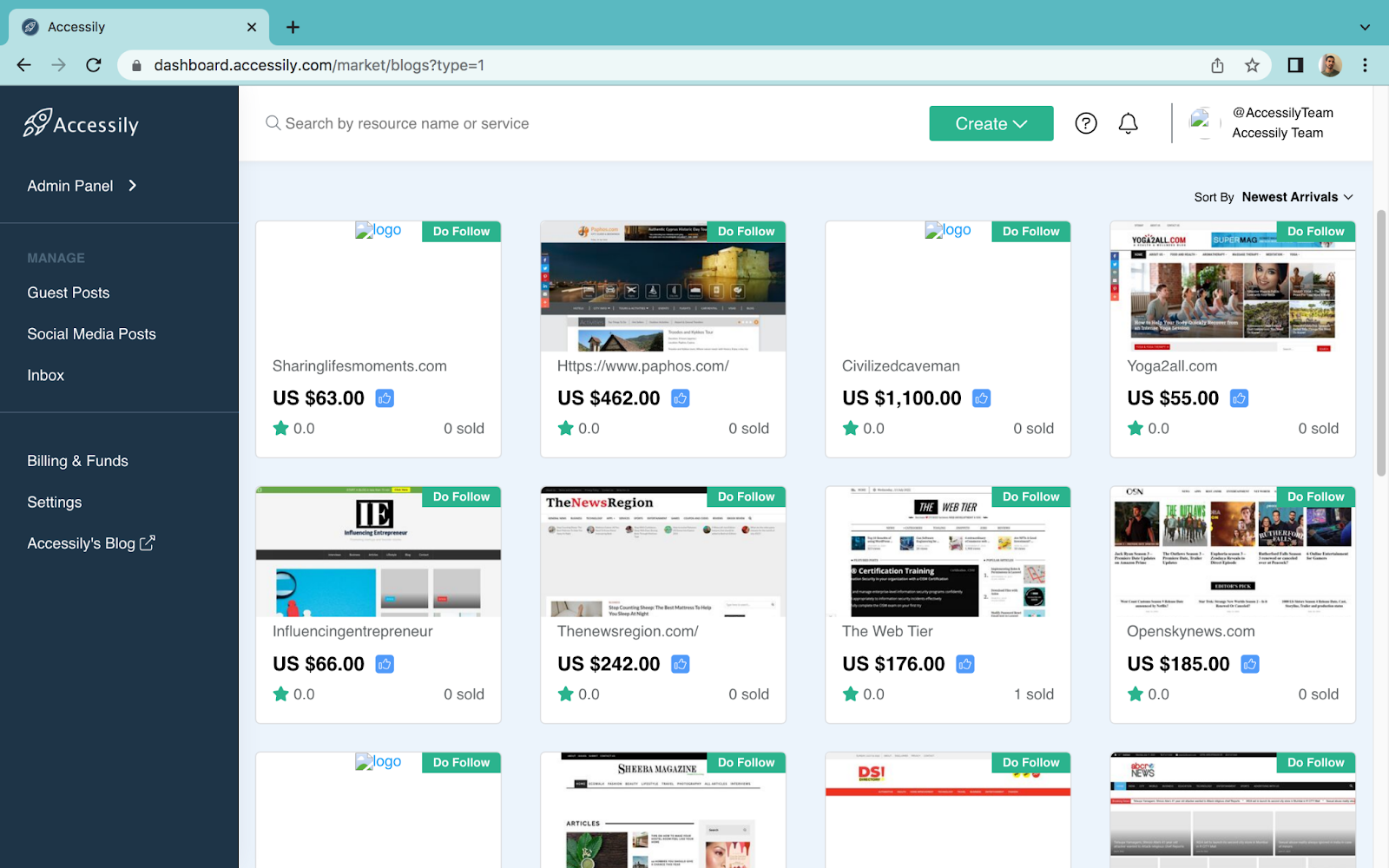
Task: Open Influencingentrepreneur listing title
Action: click(x=352, y=632)
